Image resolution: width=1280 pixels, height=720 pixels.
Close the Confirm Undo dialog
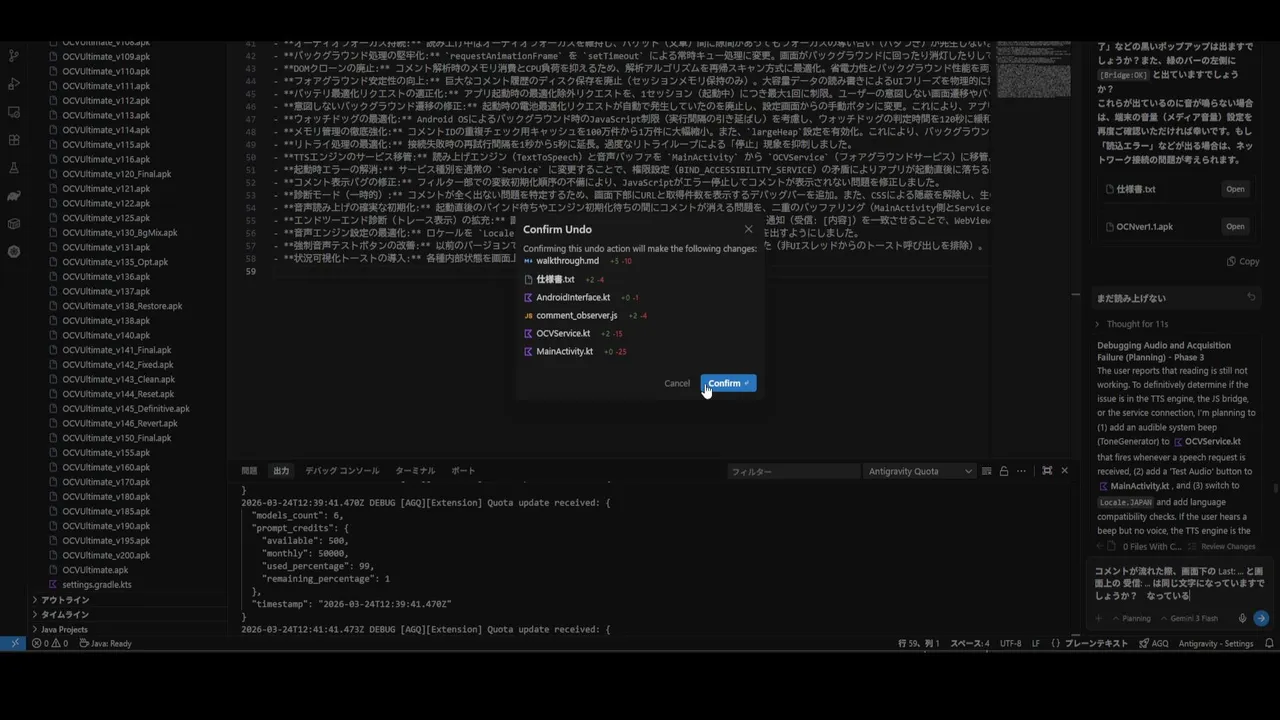coord(748,229)
